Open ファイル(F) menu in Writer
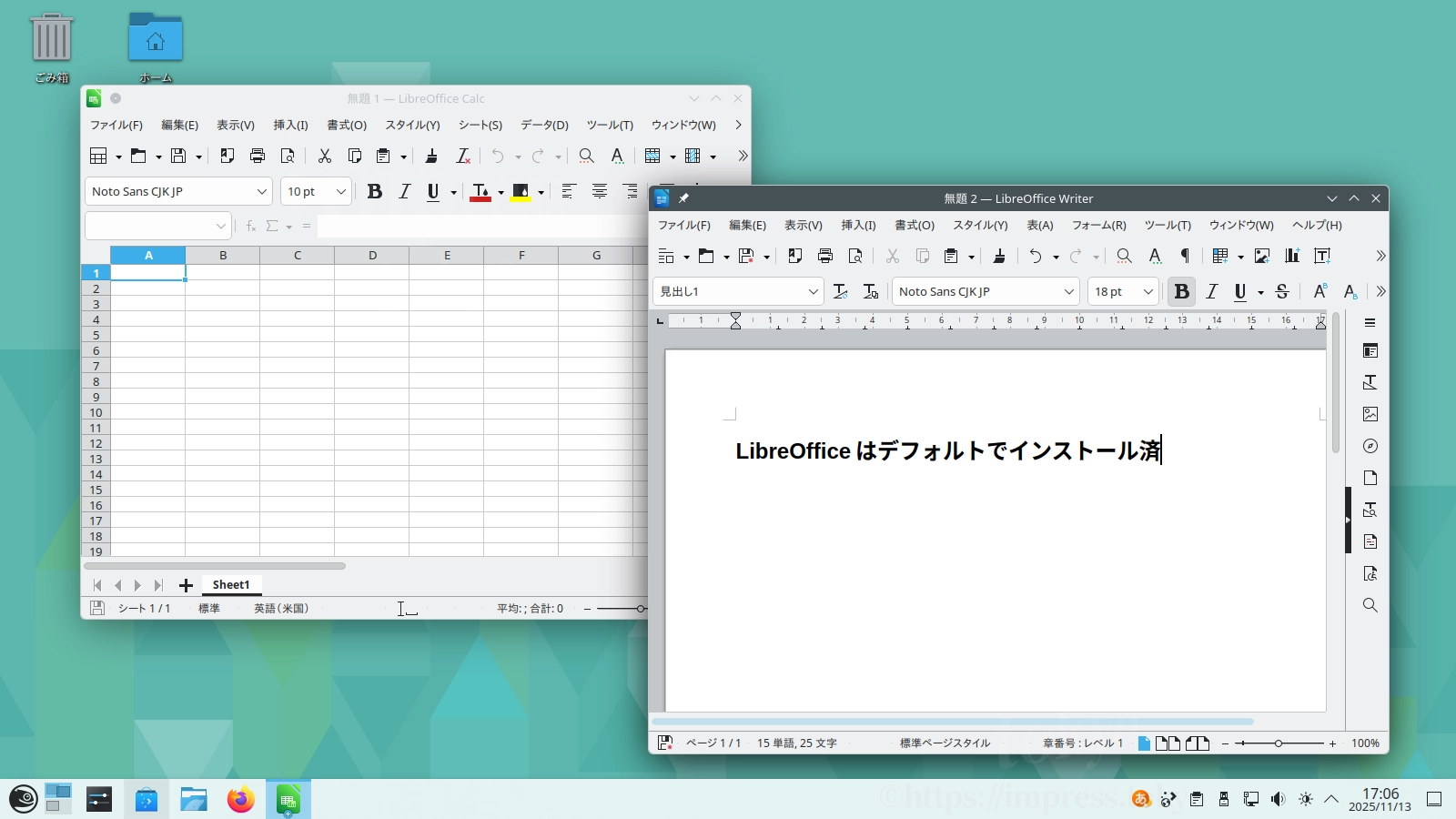The height and width of the screenshot is (819, 1456). pyautogui.click(x=684, y=225)
